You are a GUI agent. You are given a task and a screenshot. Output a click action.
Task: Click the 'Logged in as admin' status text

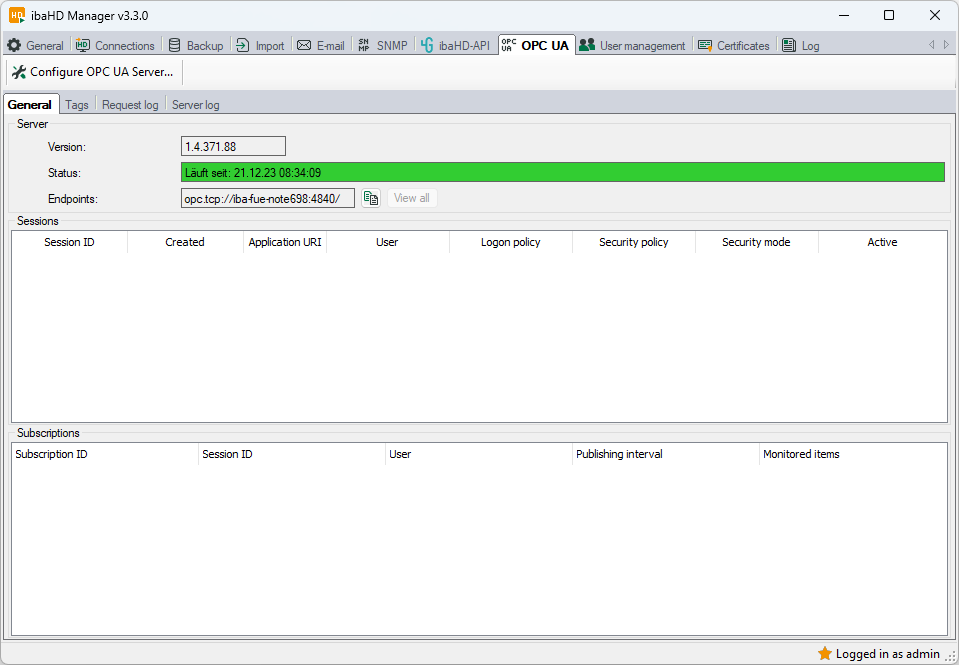pos(887,654)
